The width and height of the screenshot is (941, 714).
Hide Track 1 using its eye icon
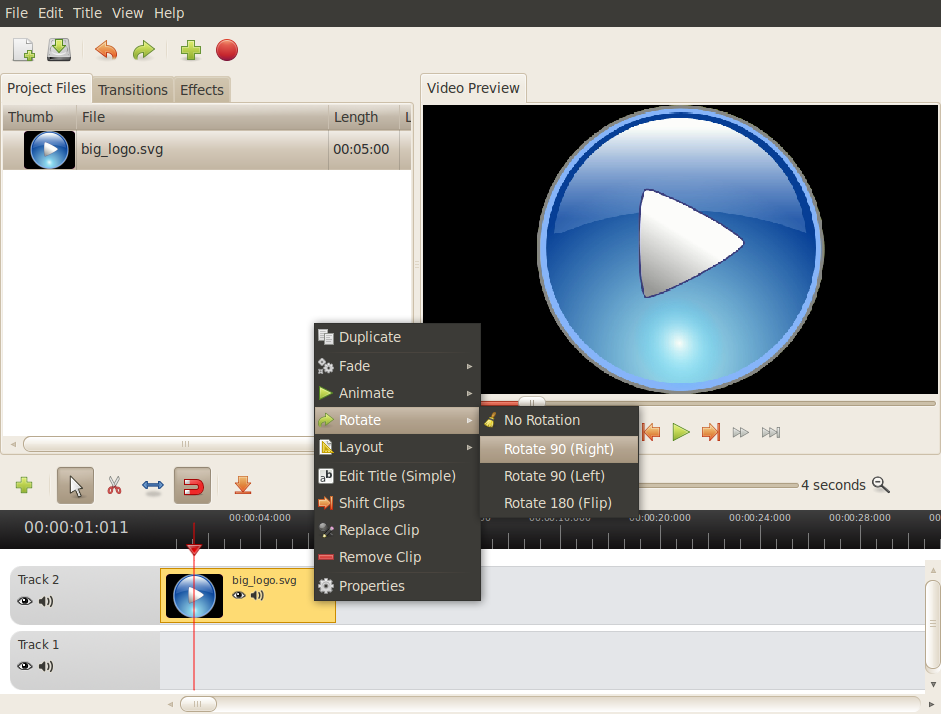tap(24, 666)
